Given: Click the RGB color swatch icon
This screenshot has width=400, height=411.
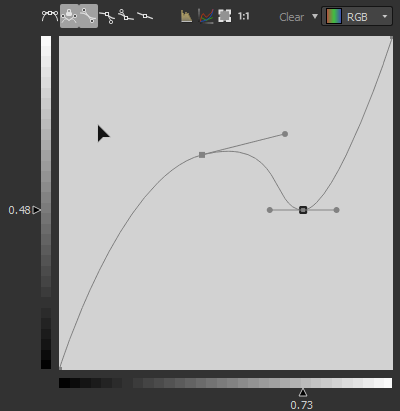Looking at the screenshot, I should 334,16.
